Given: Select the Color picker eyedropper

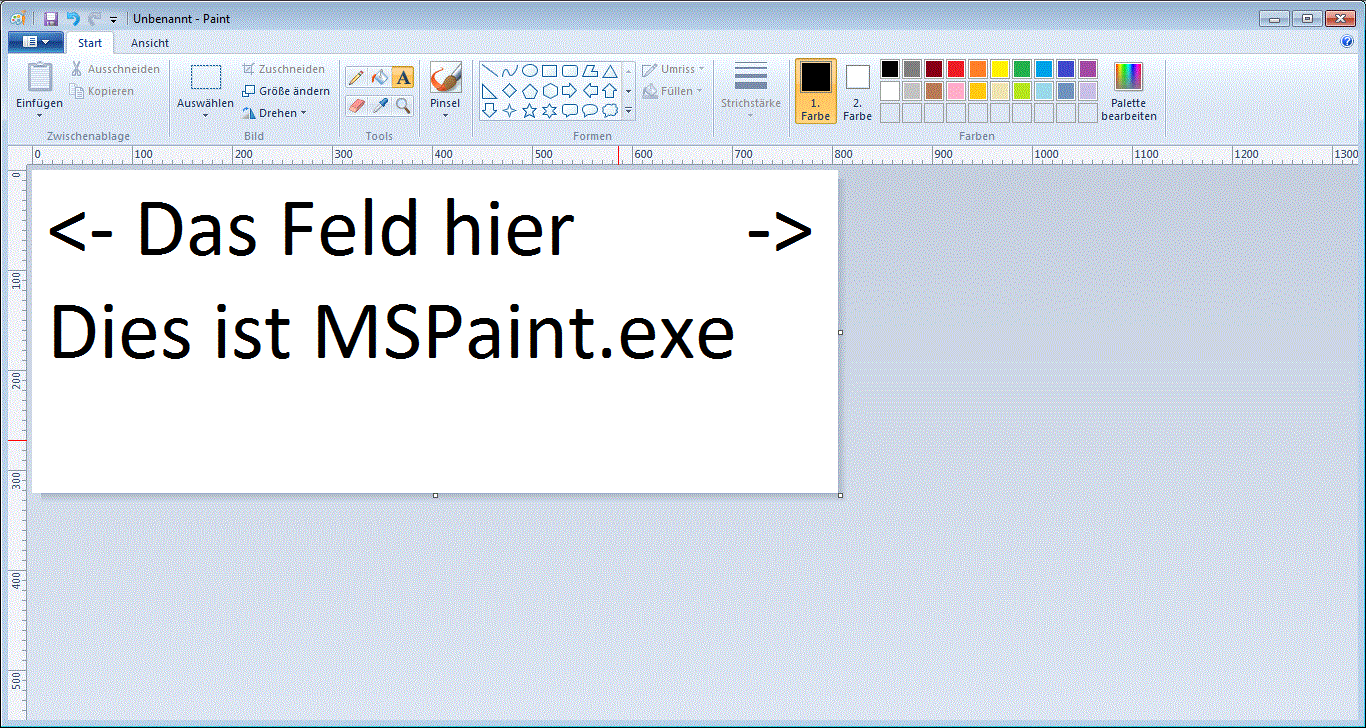Looking at the screenshot, I should (x=379, y=105).
